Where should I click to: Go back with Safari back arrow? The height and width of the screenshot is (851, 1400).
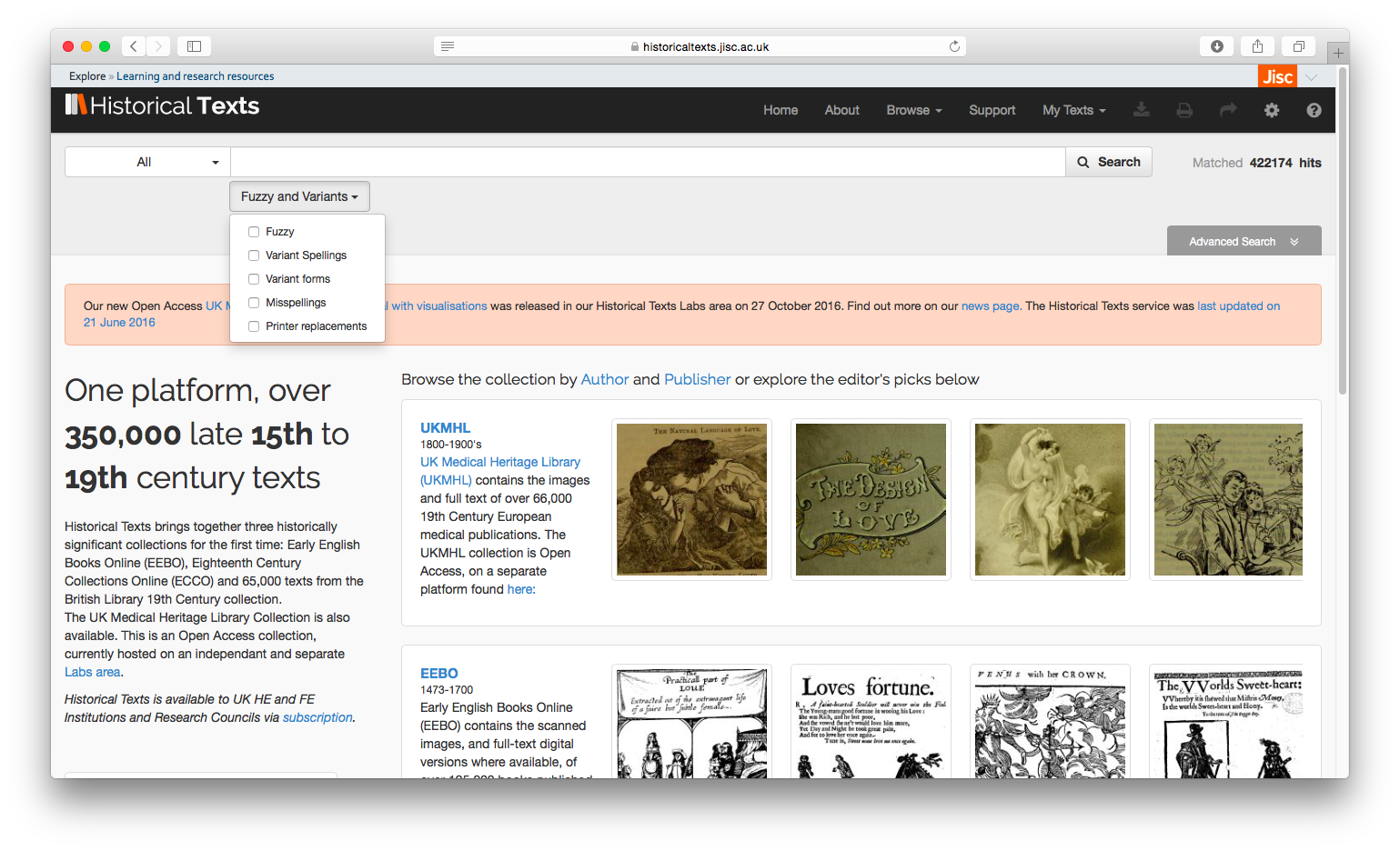coord(133,46)
